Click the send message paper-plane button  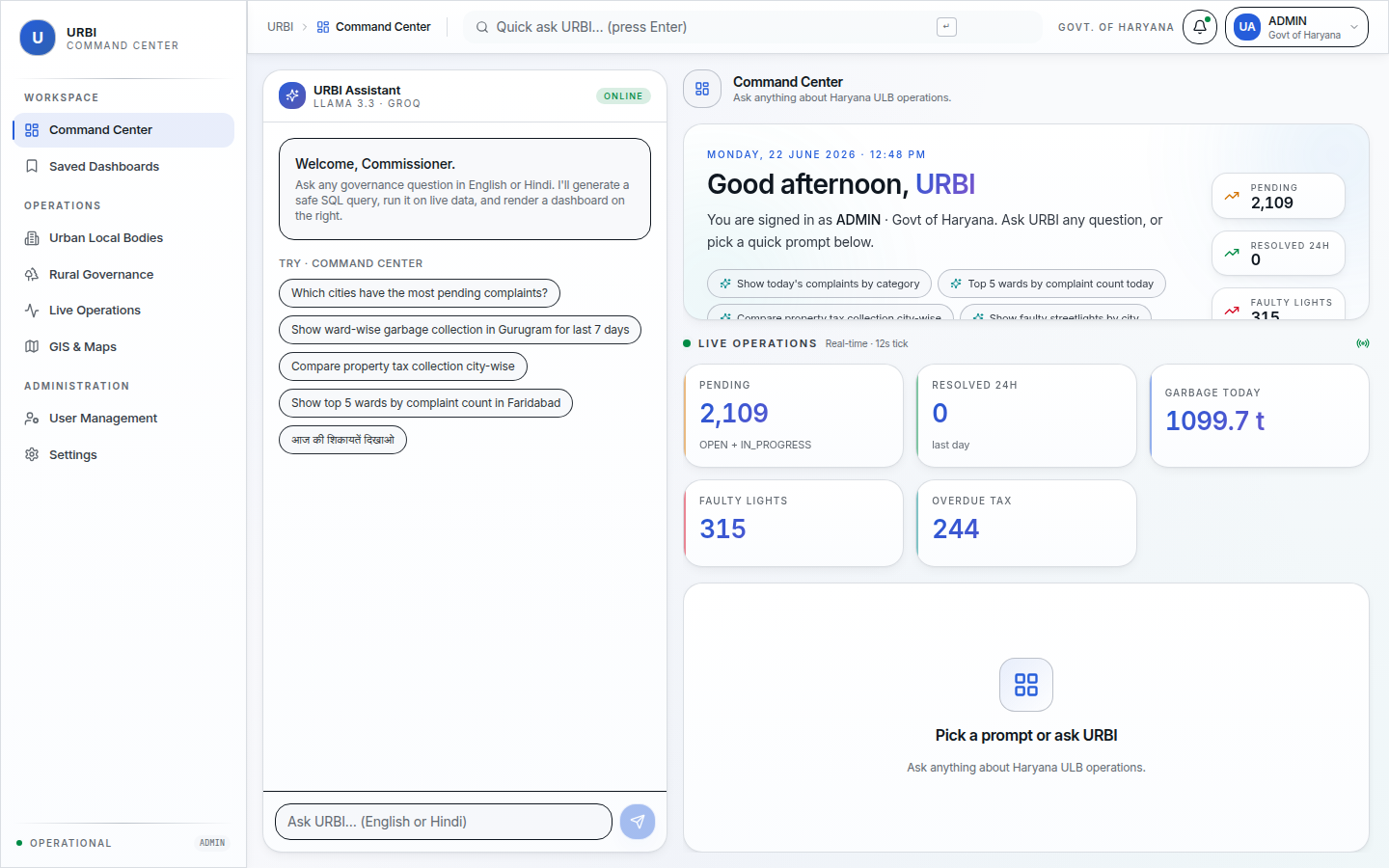tap(638, 822)
